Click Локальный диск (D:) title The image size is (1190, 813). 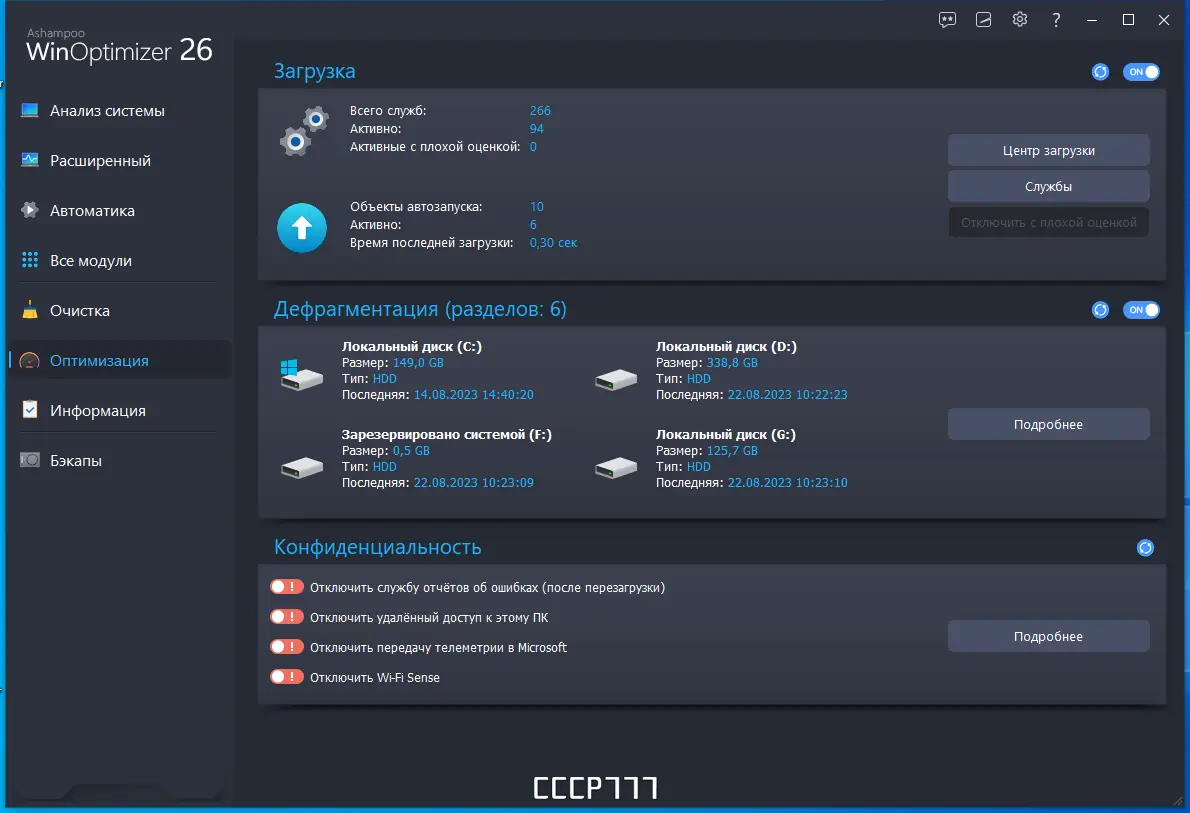[x=726, y=347]
